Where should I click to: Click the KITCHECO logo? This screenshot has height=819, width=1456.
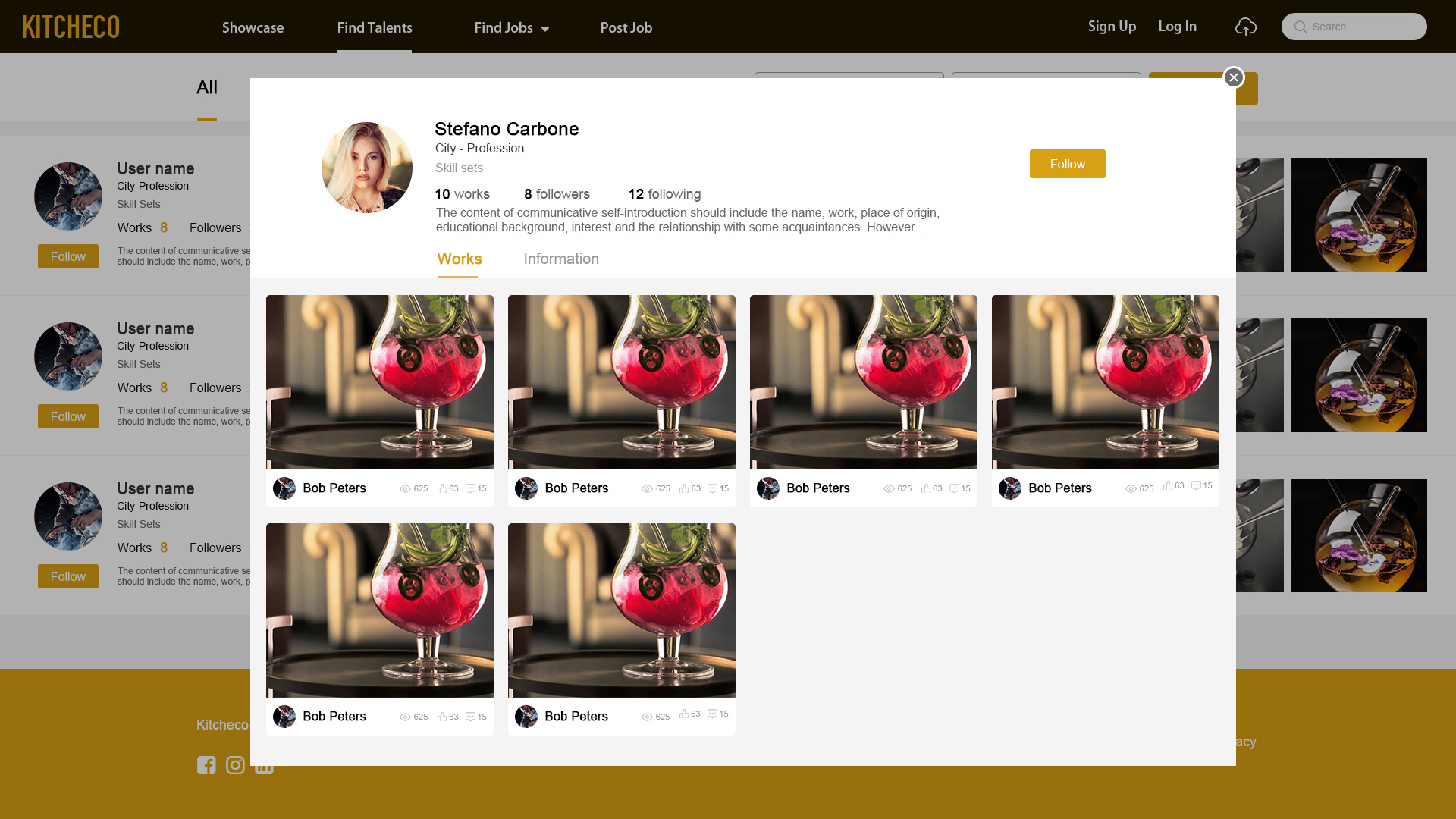click(71, 27)
